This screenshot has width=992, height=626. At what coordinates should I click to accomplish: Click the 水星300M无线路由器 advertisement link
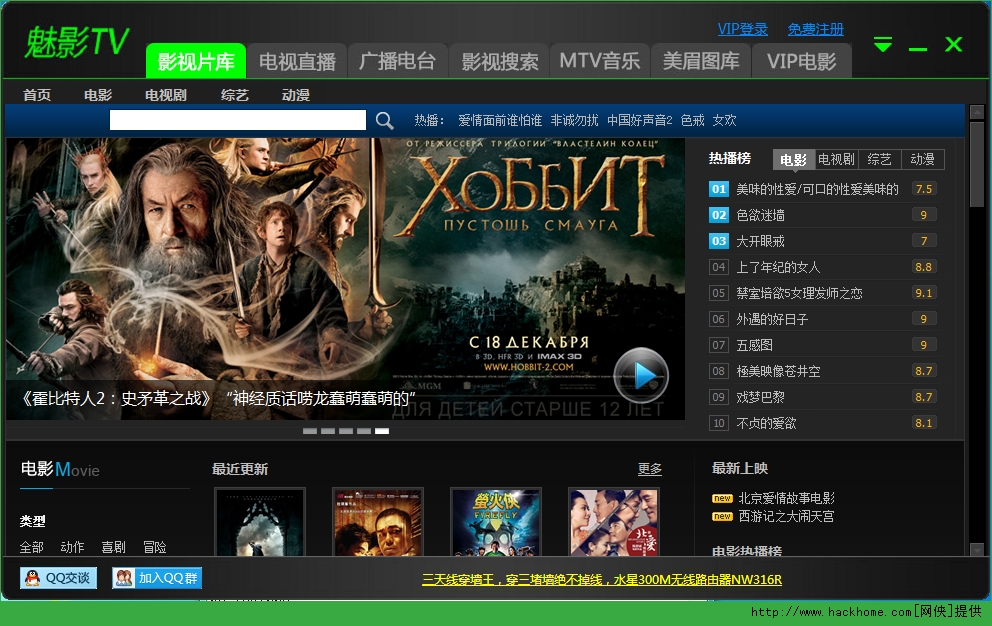(x=602, y=579)
